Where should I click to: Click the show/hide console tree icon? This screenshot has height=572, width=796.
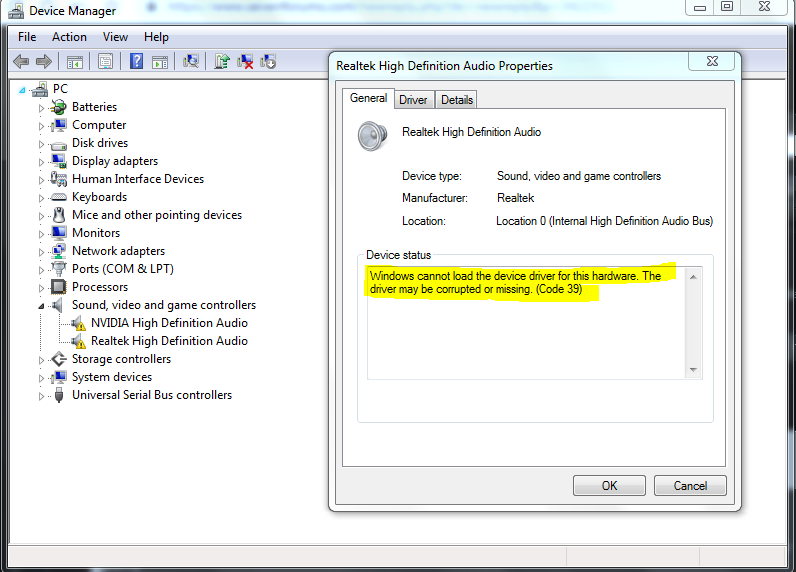[x=75, y=62]
